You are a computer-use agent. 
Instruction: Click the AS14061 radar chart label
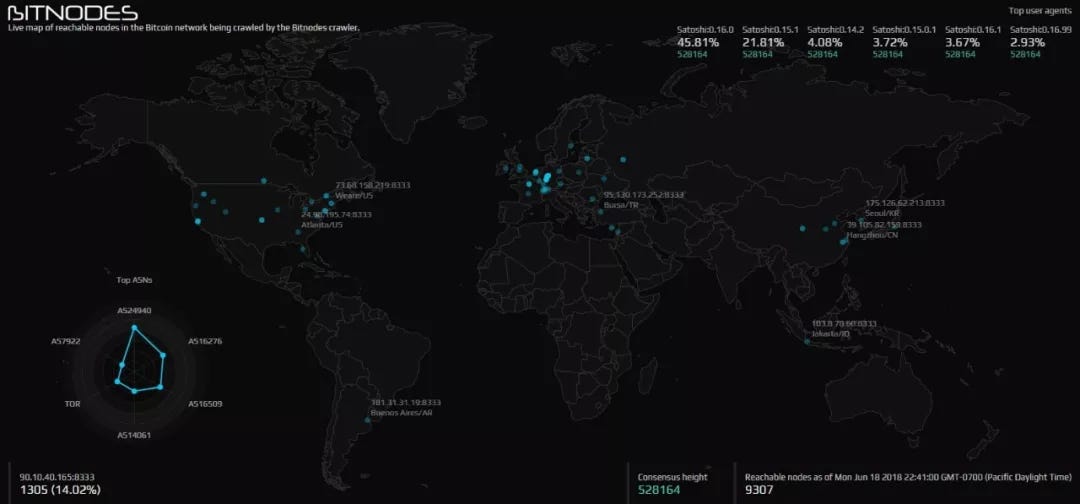pyautogui.click(x=134, y=435)
